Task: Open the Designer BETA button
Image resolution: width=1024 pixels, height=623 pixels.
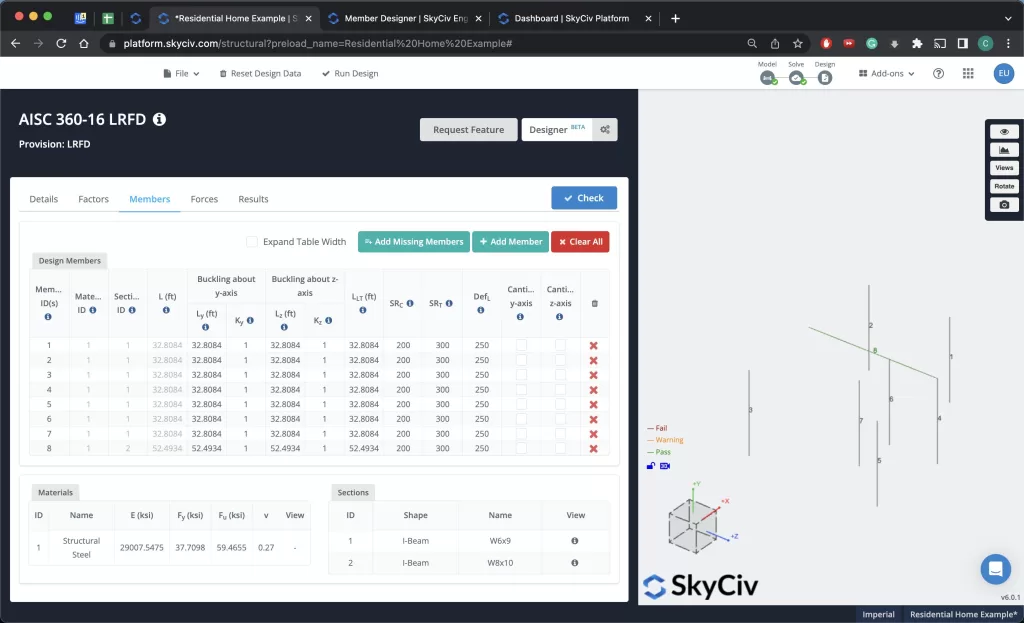Action: point(557,129)
